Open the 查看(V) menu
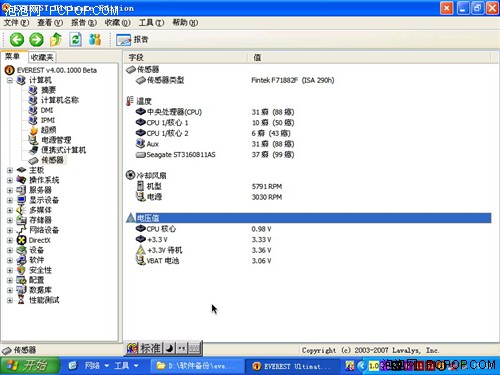 coord(50,23)
